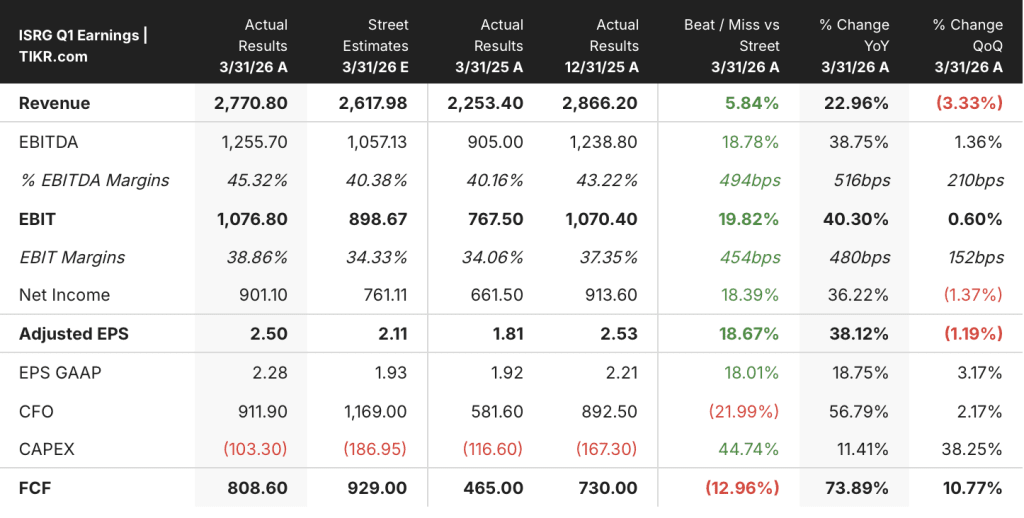Click EBITDA margin value 45.32%
Image resolution: width=1024 pixels, height=518 pixels.
coord(257,180)
